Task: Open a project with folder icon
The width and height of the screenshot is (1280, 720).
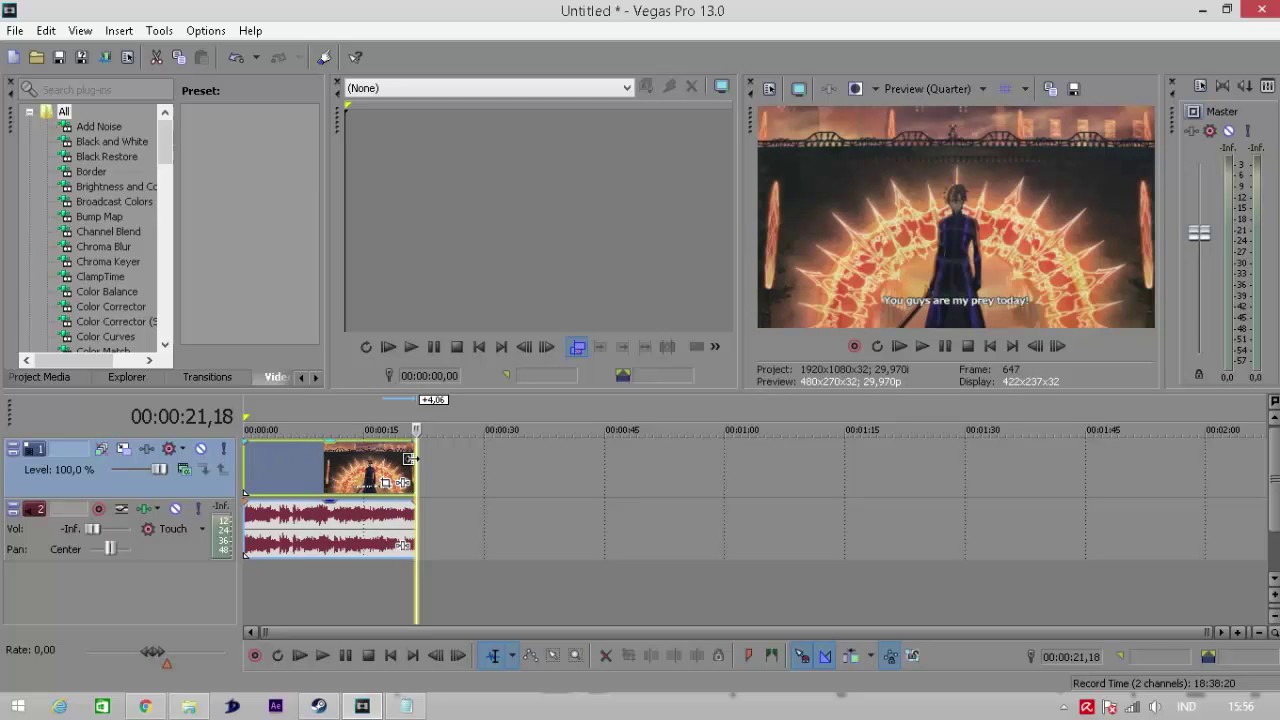Action: (x=36, y=58)
